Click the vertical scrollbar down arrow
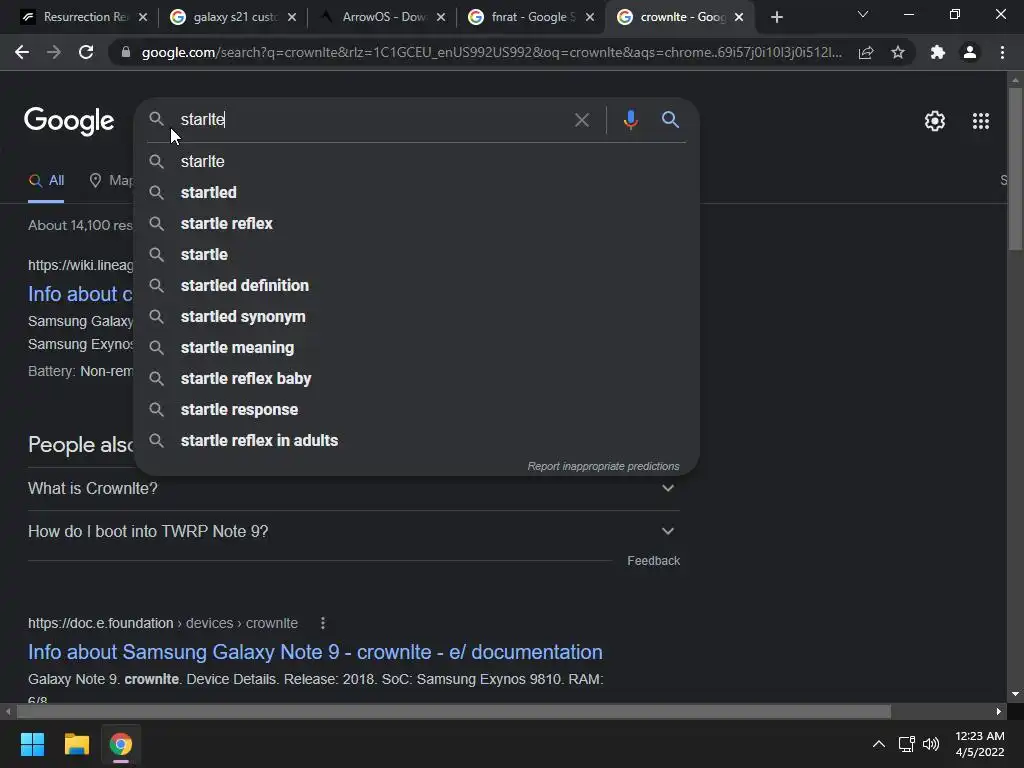 (1015, 694)
